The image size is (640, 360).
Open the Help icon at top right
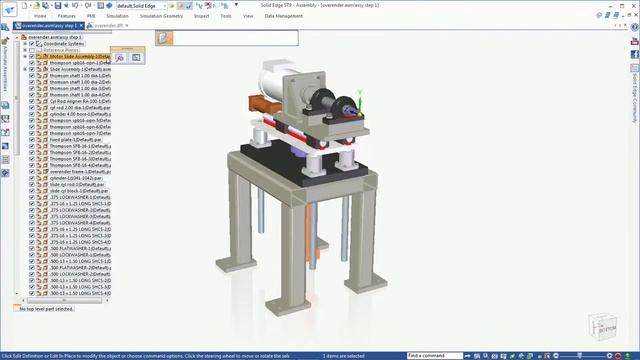coord(635,27)
